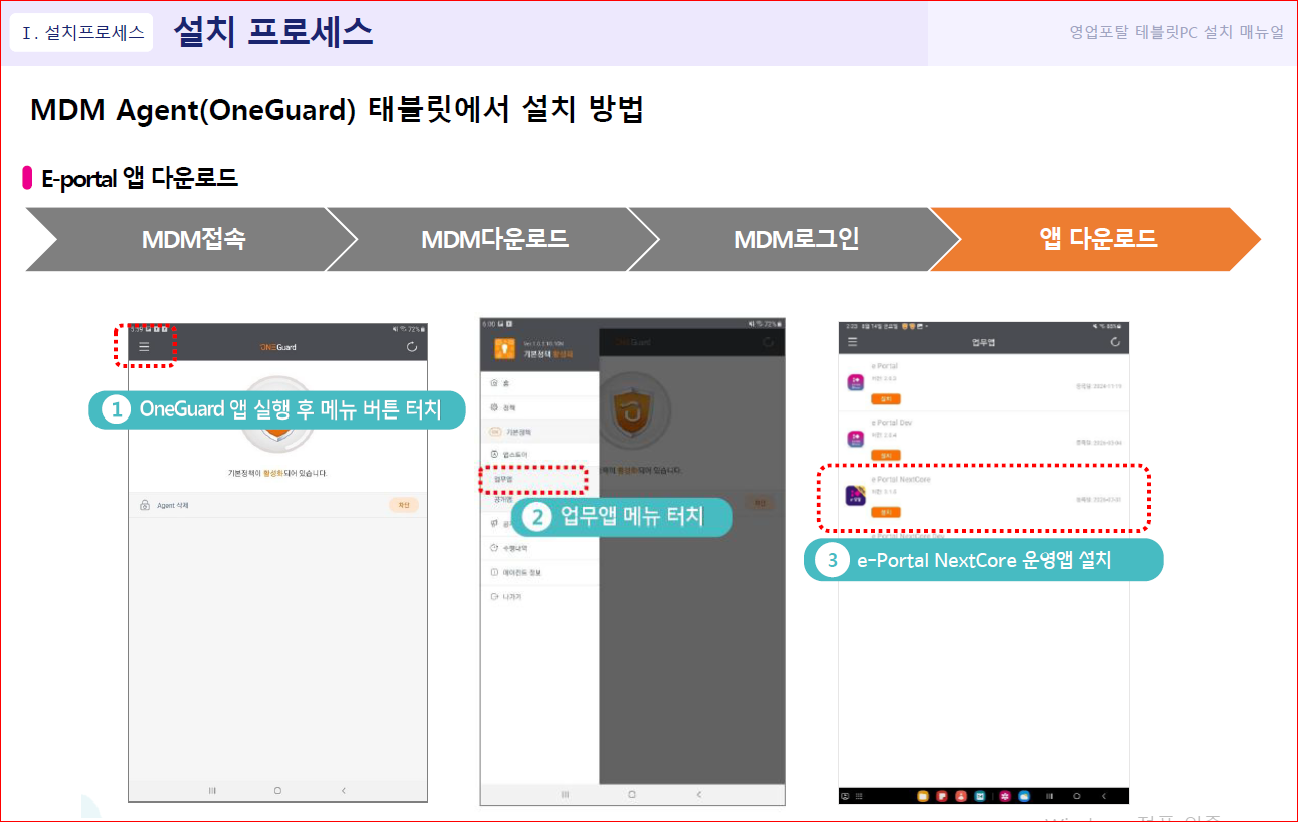This screenshot has height=822, width=1298.
Task: Open the hamburger menu on the 업무앱 screen
Action: (x=852, y=342)
